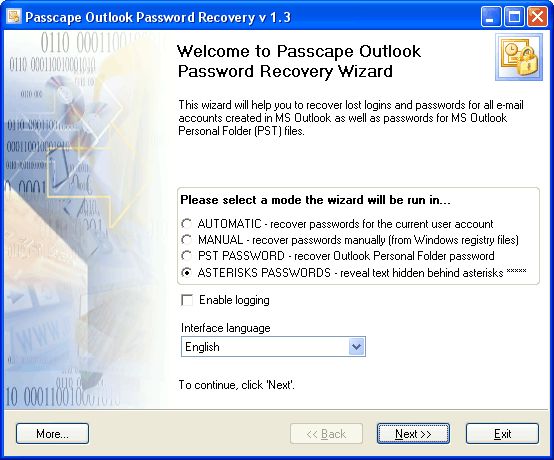Click the disabled << Back button

(x=326, y=434)
